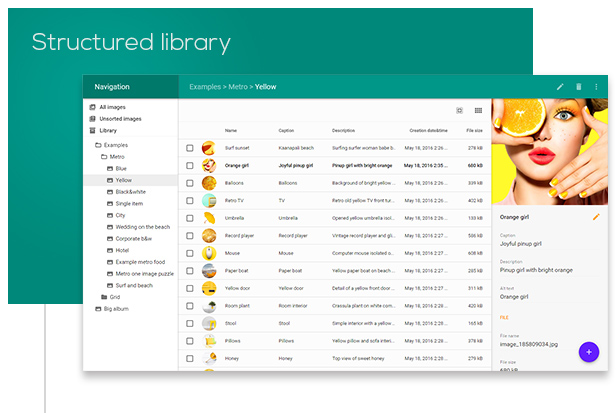Click the All images icon in navigation
Image resolution: width=616 pixels, height=413 pixels.
click(x=93, y=107)
